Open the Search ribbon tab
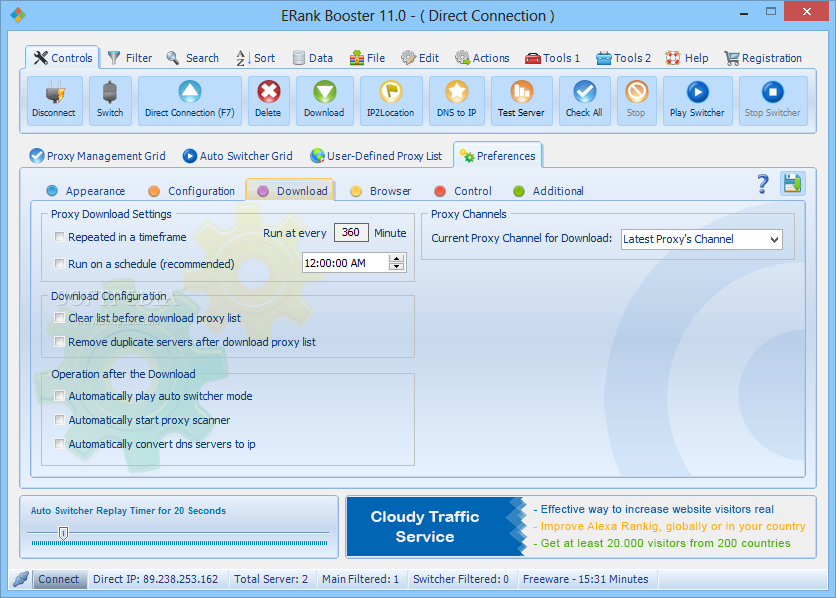The height and width of the screenshot is (598, 836). [193, 58]
